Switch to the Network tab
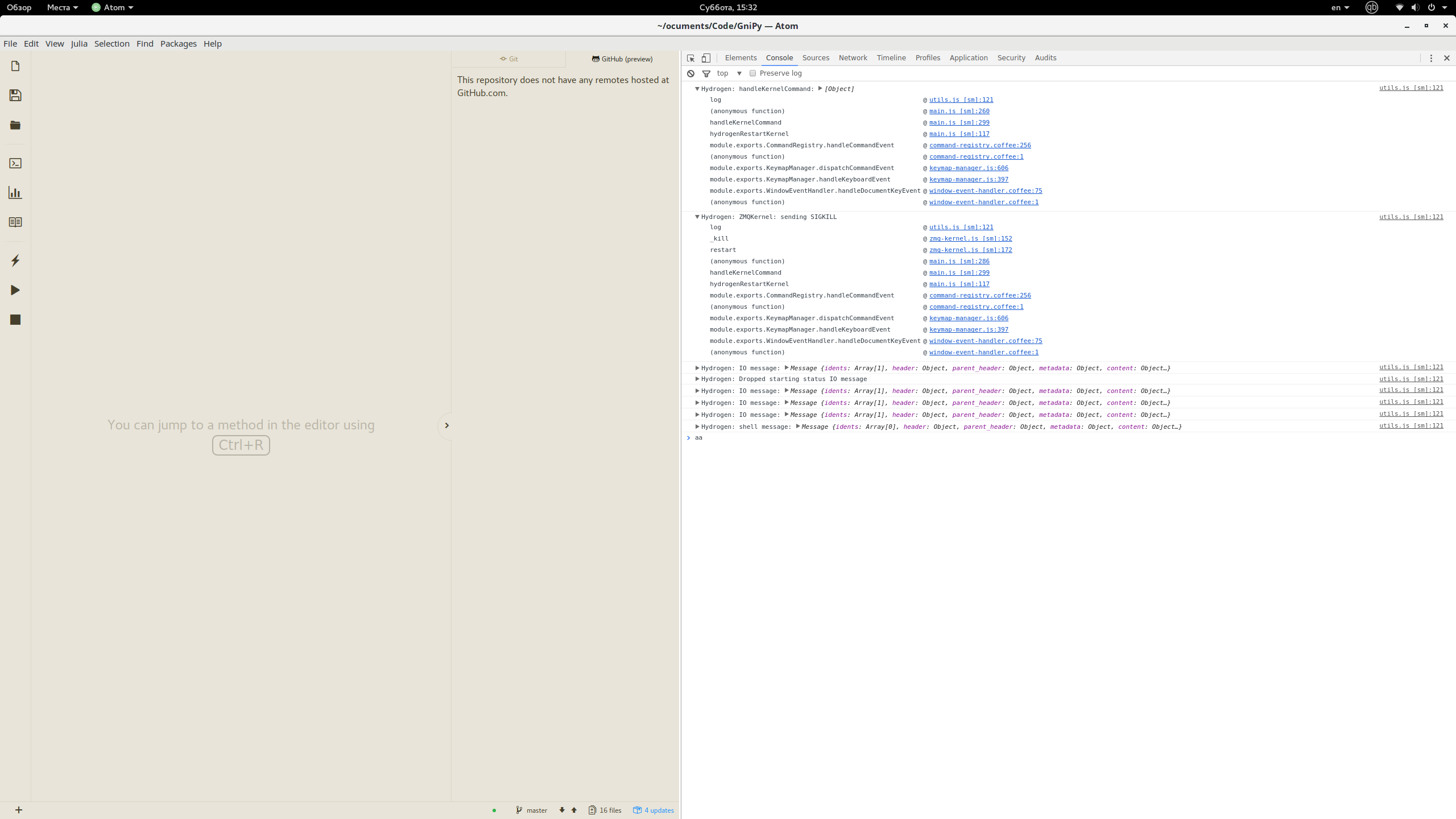 pos(853,57)
